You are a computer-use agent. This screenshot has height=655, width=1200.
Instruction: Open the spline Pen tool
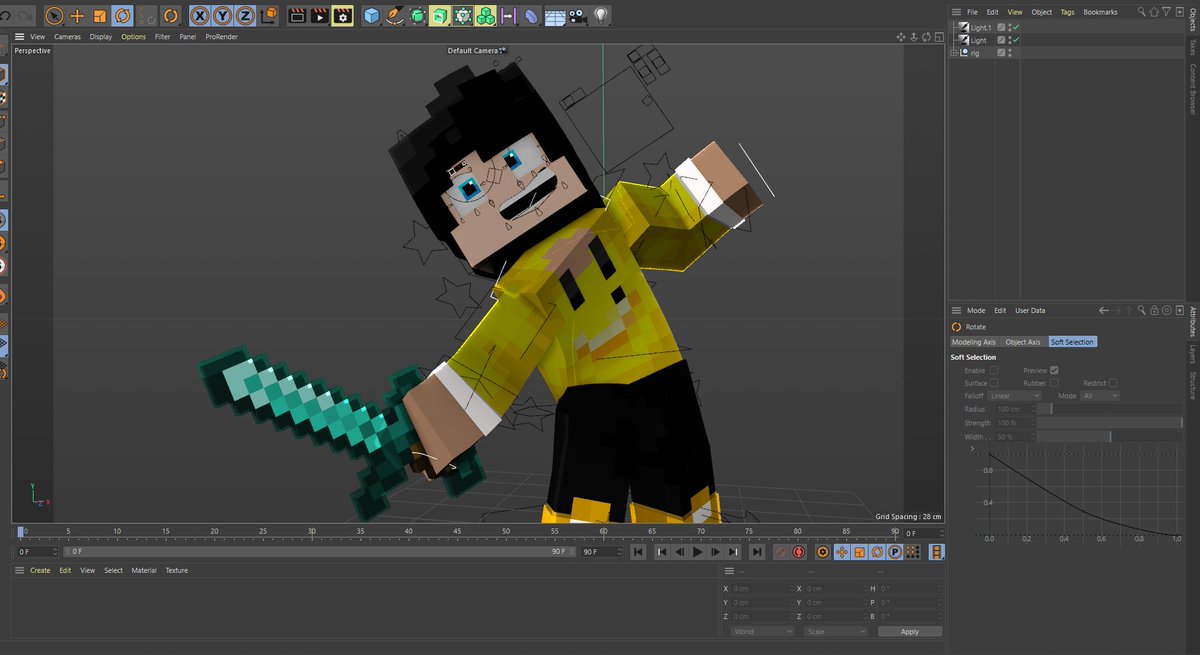pos(395,16)
